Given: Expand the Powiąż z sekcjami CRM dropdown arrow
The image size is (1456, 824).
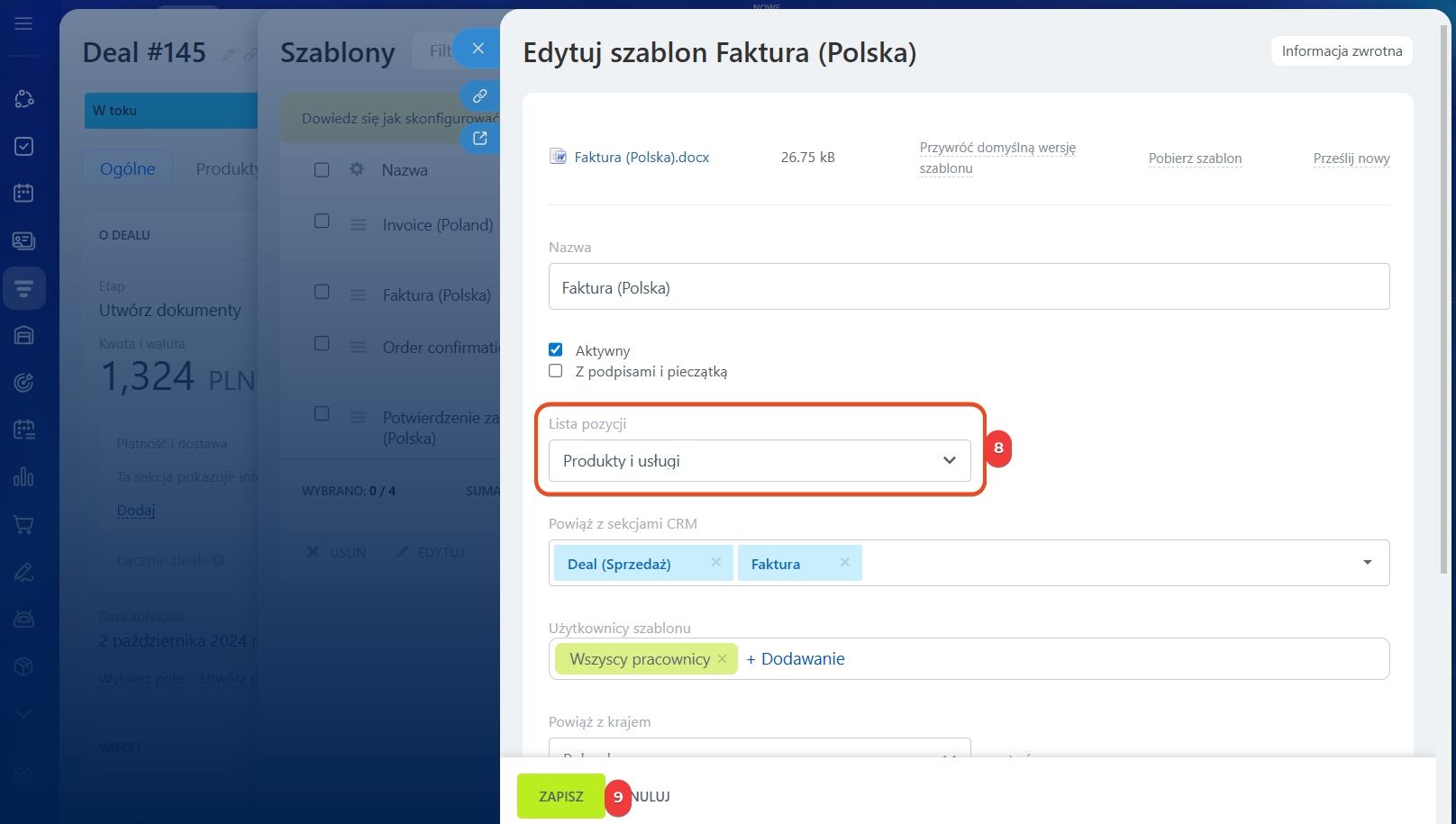Looking at the screenshot, I should (x=1368, y=563).
